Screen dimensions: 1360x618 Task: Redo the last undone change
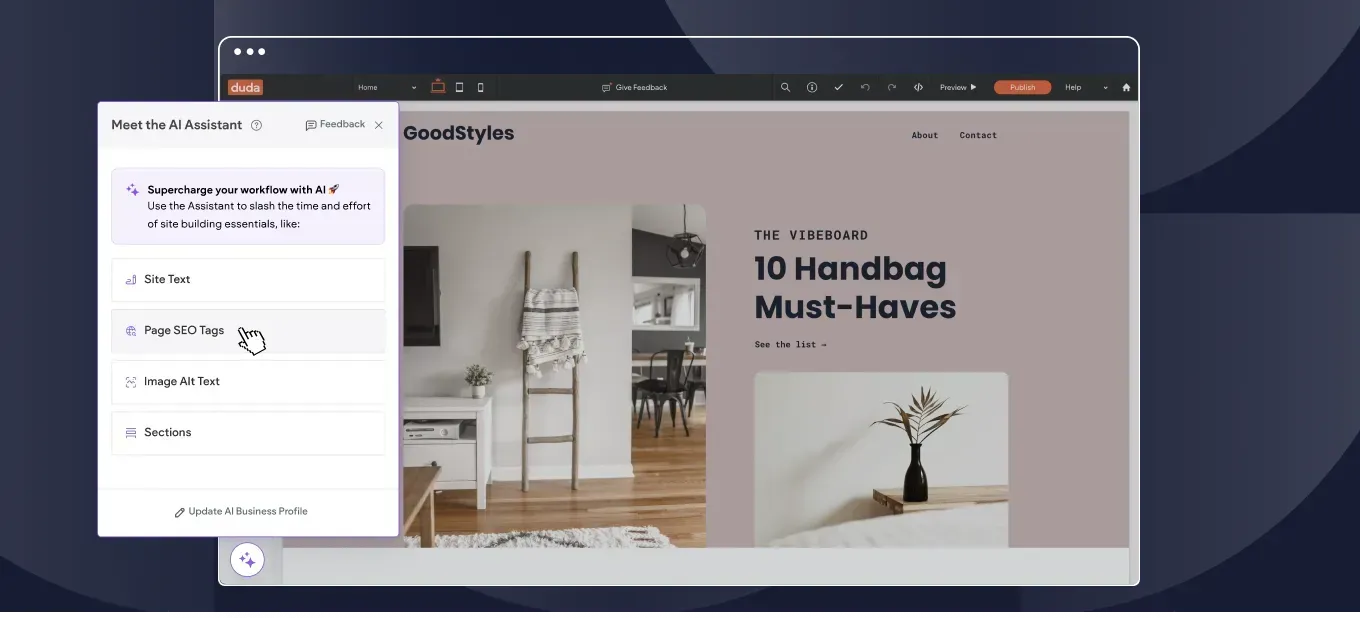[x=892, y=87]
